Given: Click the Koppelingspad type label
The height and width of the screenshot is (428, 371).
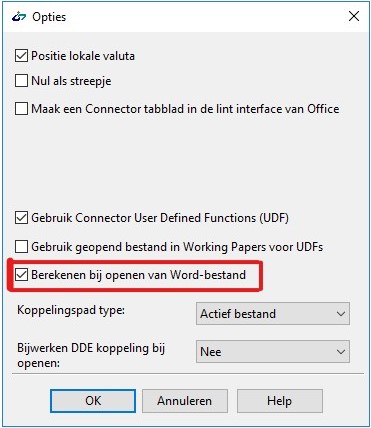Looking at the screenshot, I should pos(71,310).
